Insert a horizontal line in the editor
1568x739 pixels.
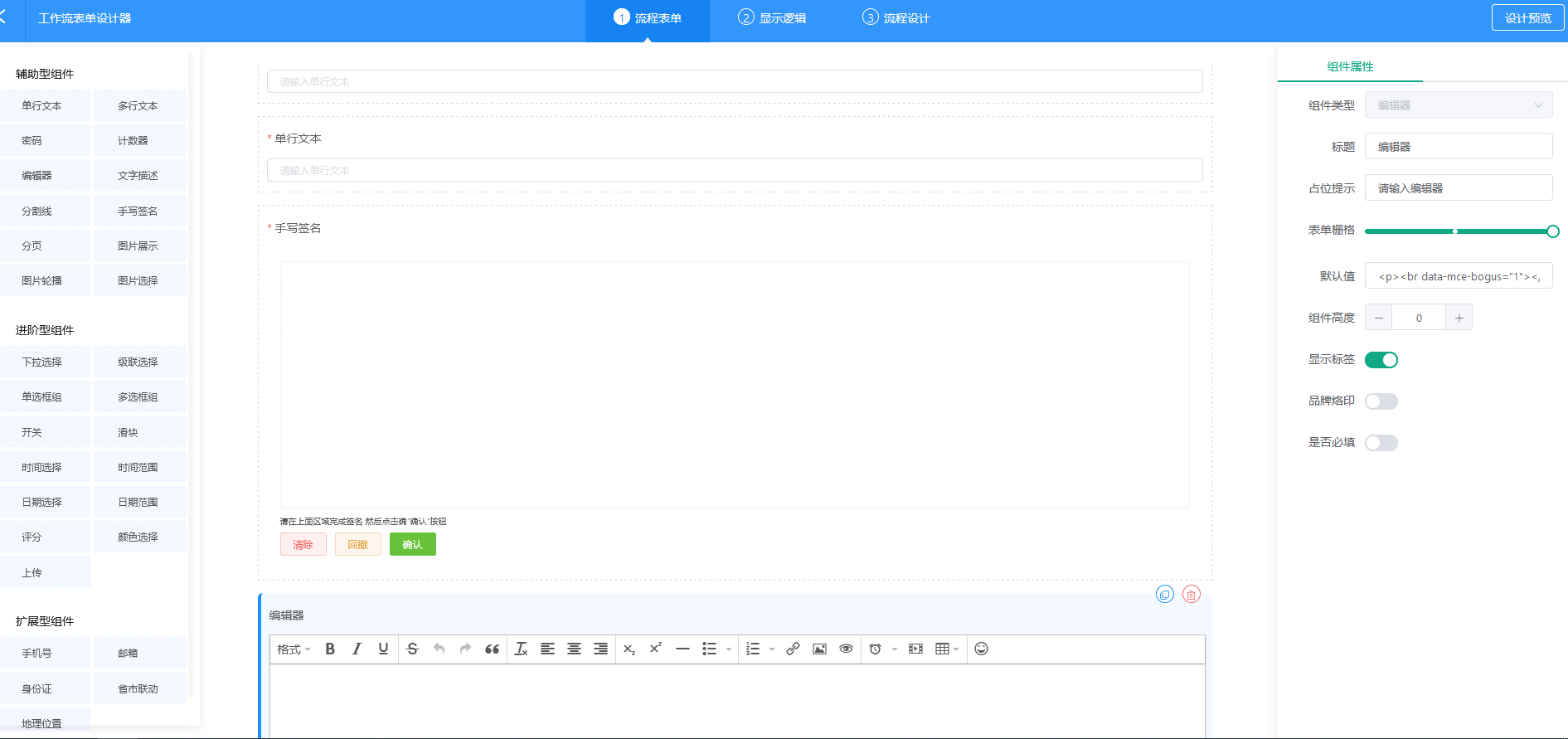[682, 649]
